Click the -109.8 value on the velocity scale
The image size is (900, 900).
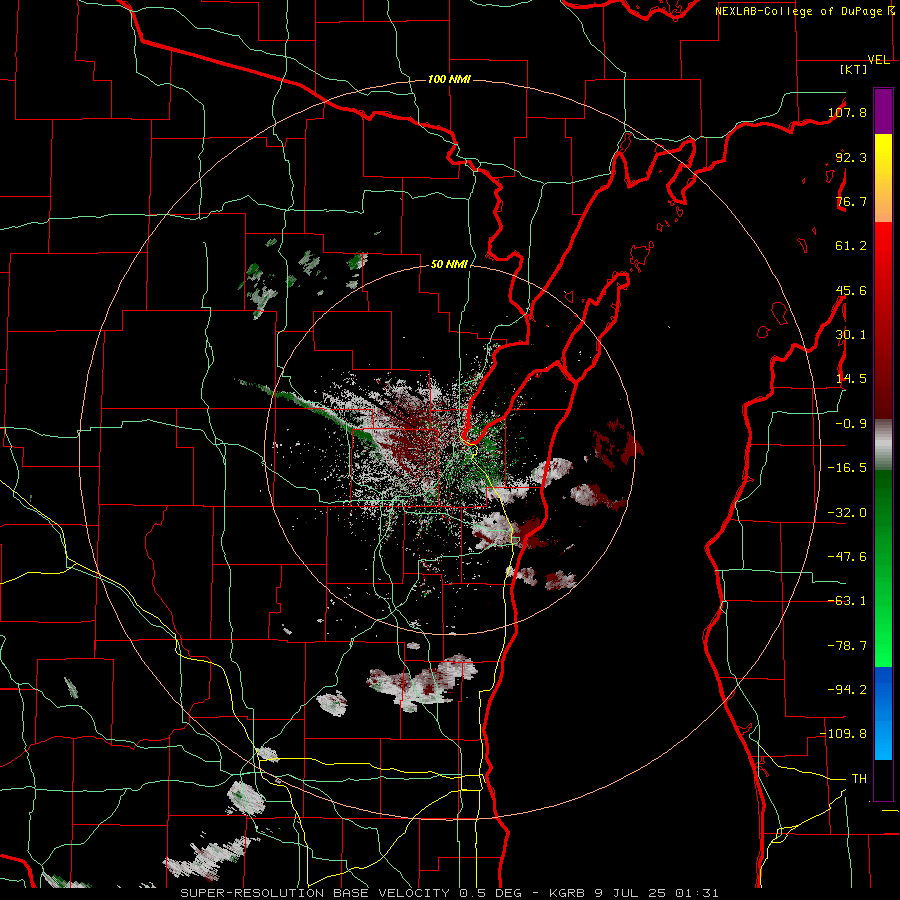pyautogui.click(x=844, y=734)
